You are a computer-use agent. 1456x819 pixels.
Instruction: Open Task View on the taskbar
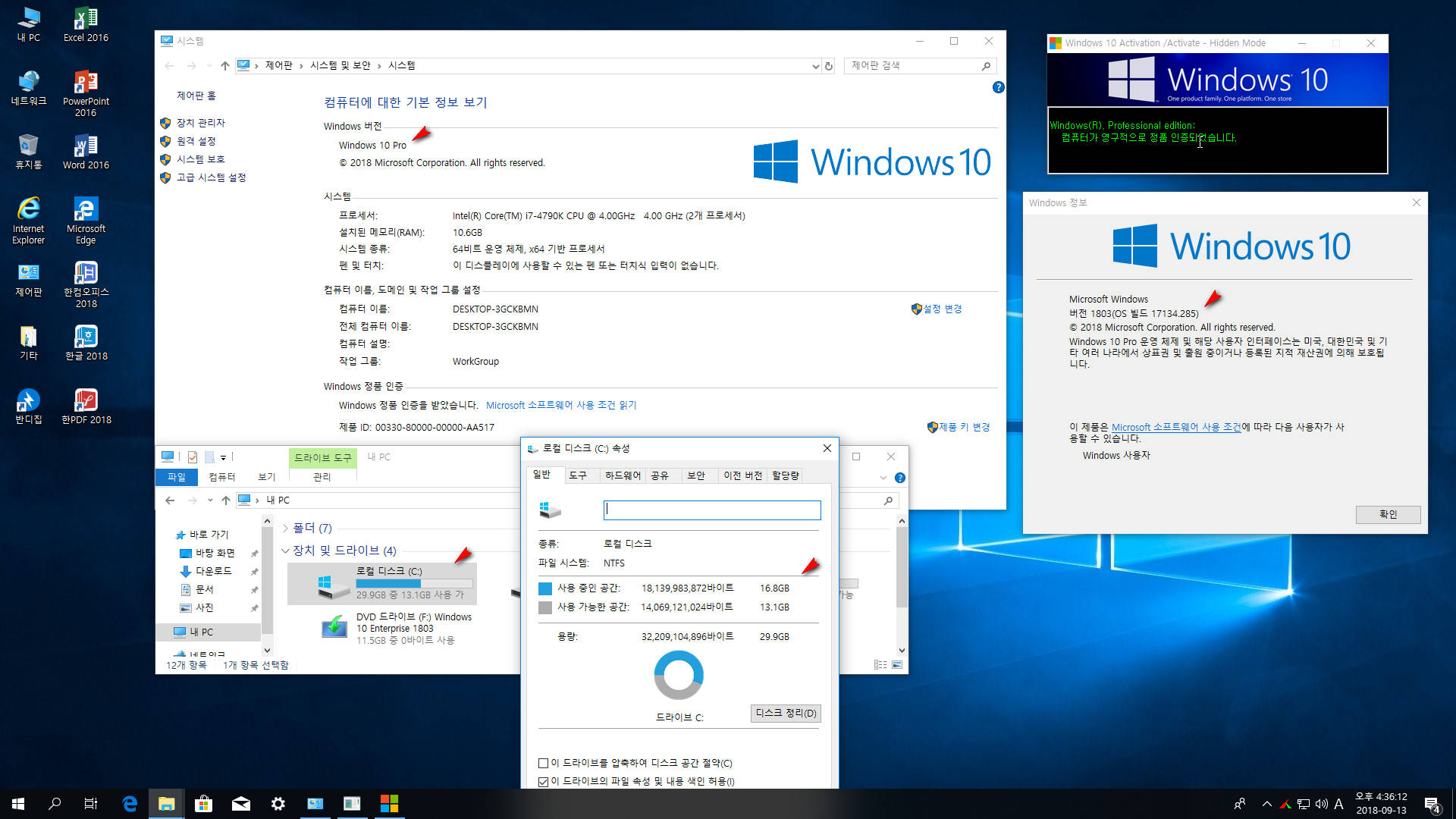(91, 804)
